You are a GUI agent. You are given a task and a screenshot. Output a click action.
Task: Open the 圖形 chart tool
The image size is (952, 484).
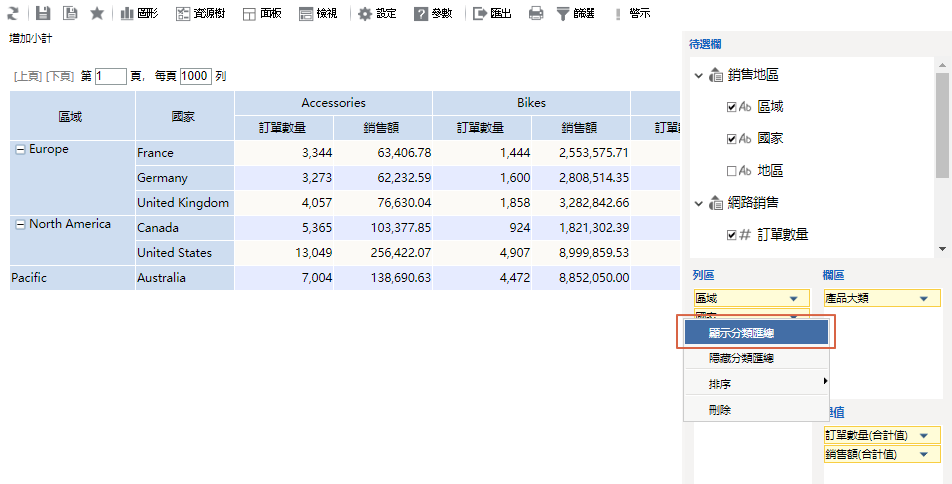[x=139, y=14]
